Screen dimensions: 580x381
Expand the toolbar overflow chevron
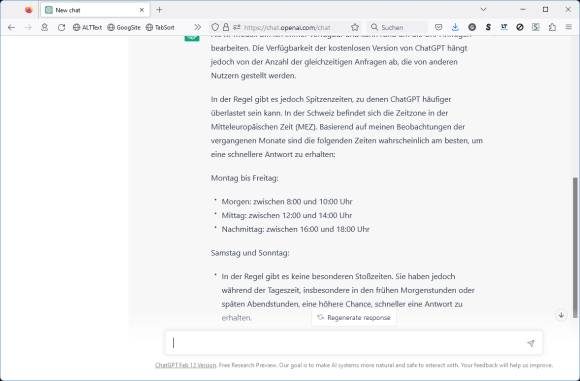point(198,27)
